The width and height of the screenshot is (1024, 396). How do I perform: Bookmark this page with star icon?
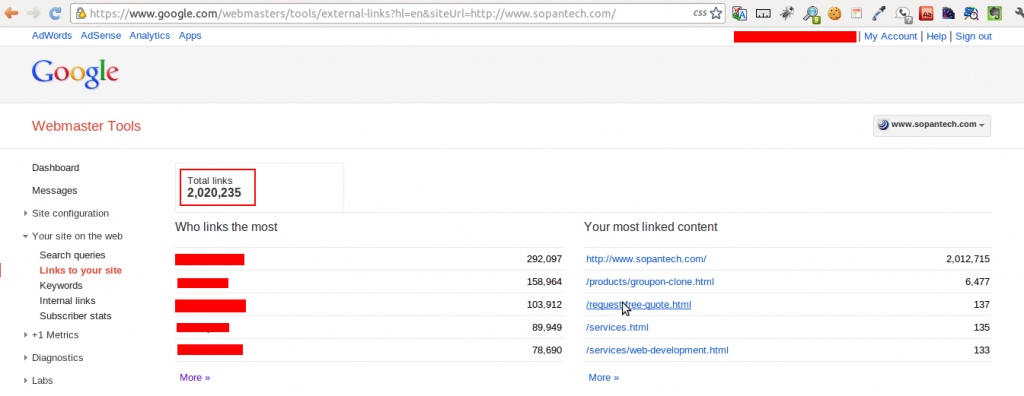coord(716,13)
